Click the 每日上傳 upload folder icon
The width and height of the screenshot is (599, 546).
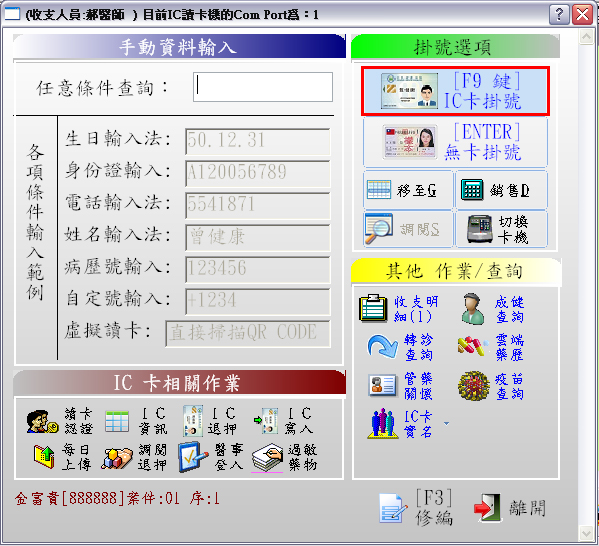44,457
